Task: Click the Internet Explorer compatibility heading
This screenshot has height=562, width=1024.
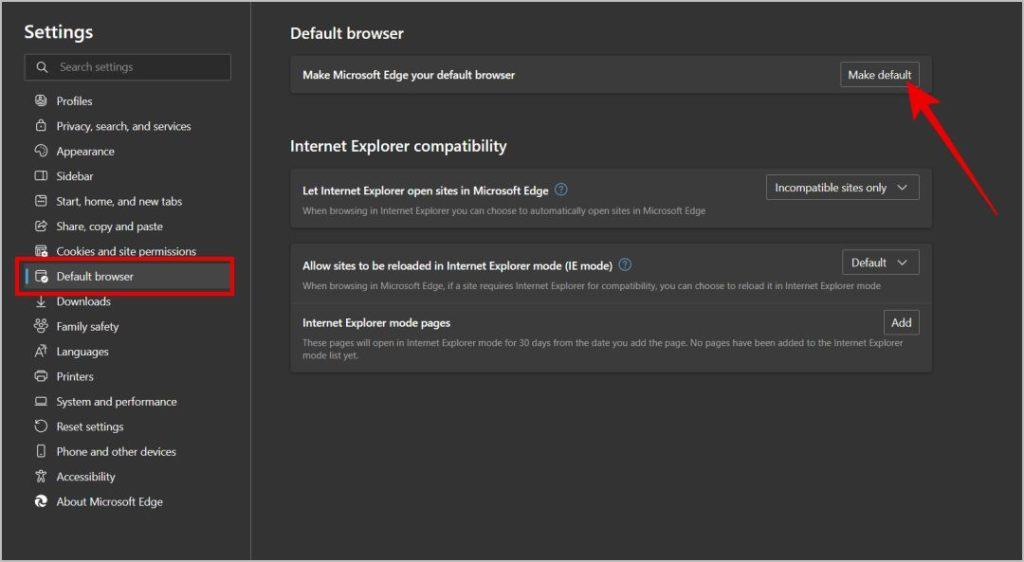Action: point(398,146)
